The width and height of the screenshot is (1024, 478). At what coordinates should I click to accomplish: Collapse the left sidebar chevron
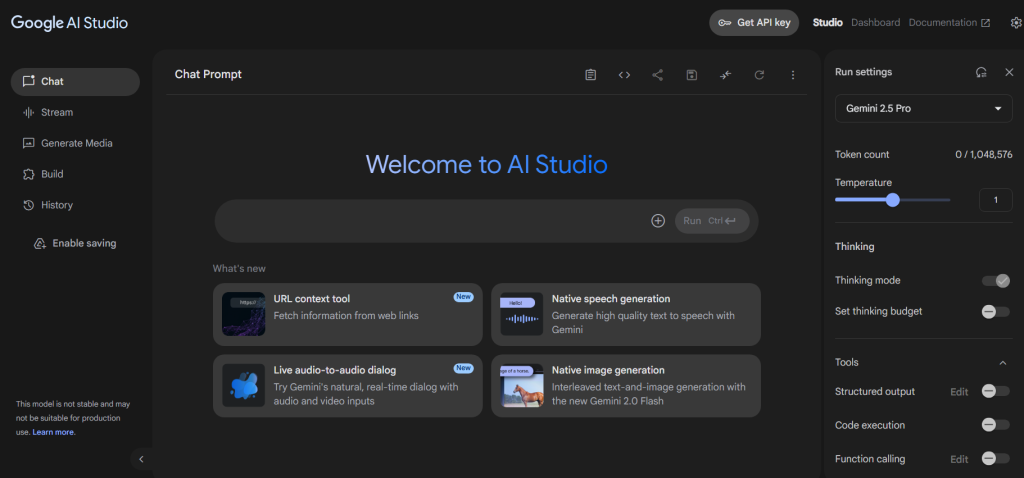point(141,459)
